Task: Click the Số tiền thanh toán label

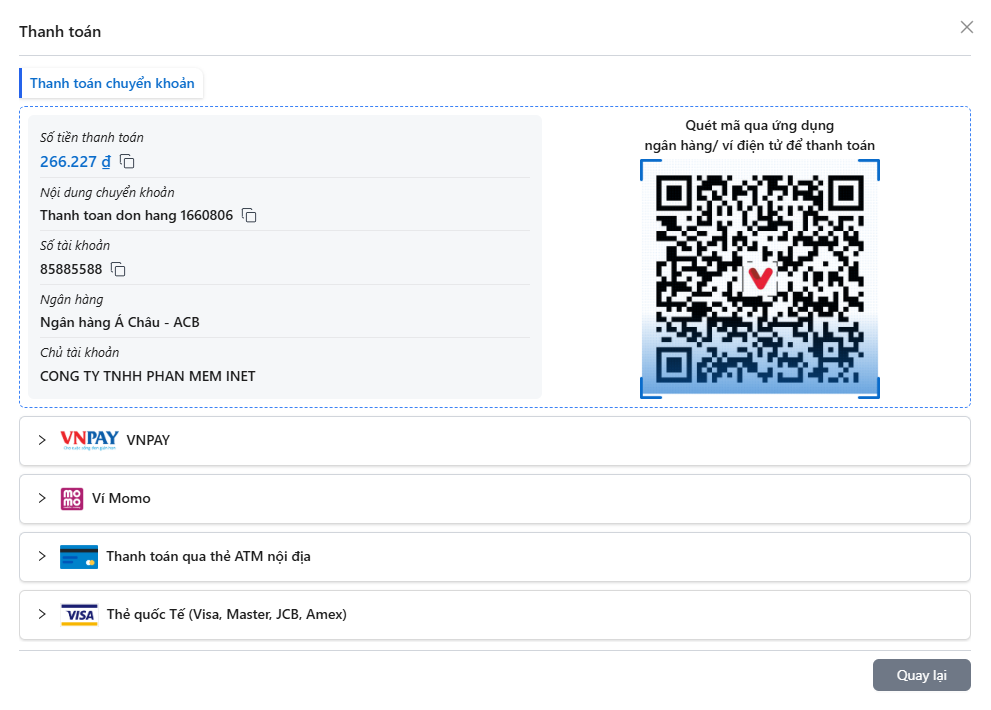Action: (x=92, y=138)
